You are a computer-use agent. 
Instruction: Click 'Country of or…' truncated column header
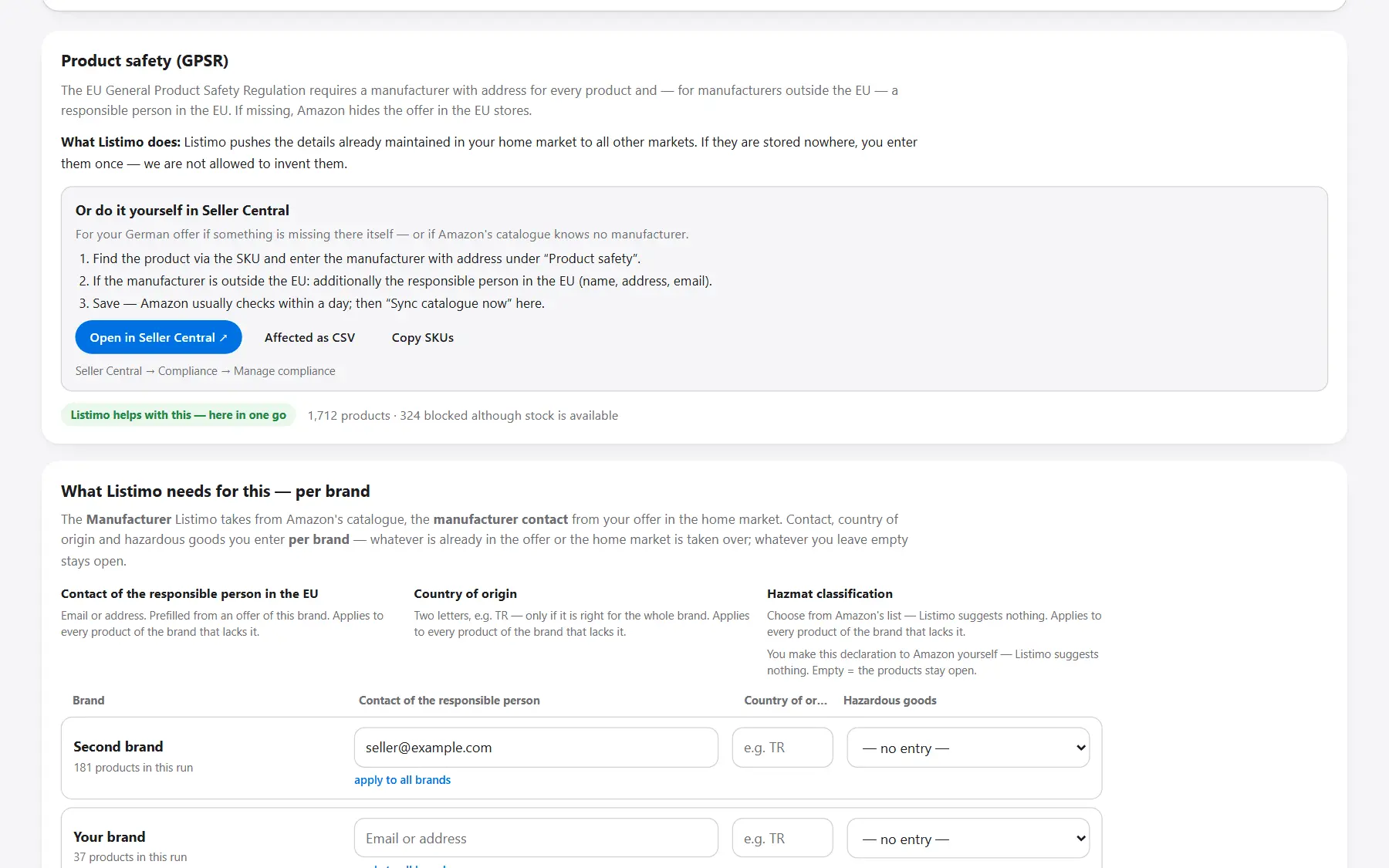(x=786, y=701)
